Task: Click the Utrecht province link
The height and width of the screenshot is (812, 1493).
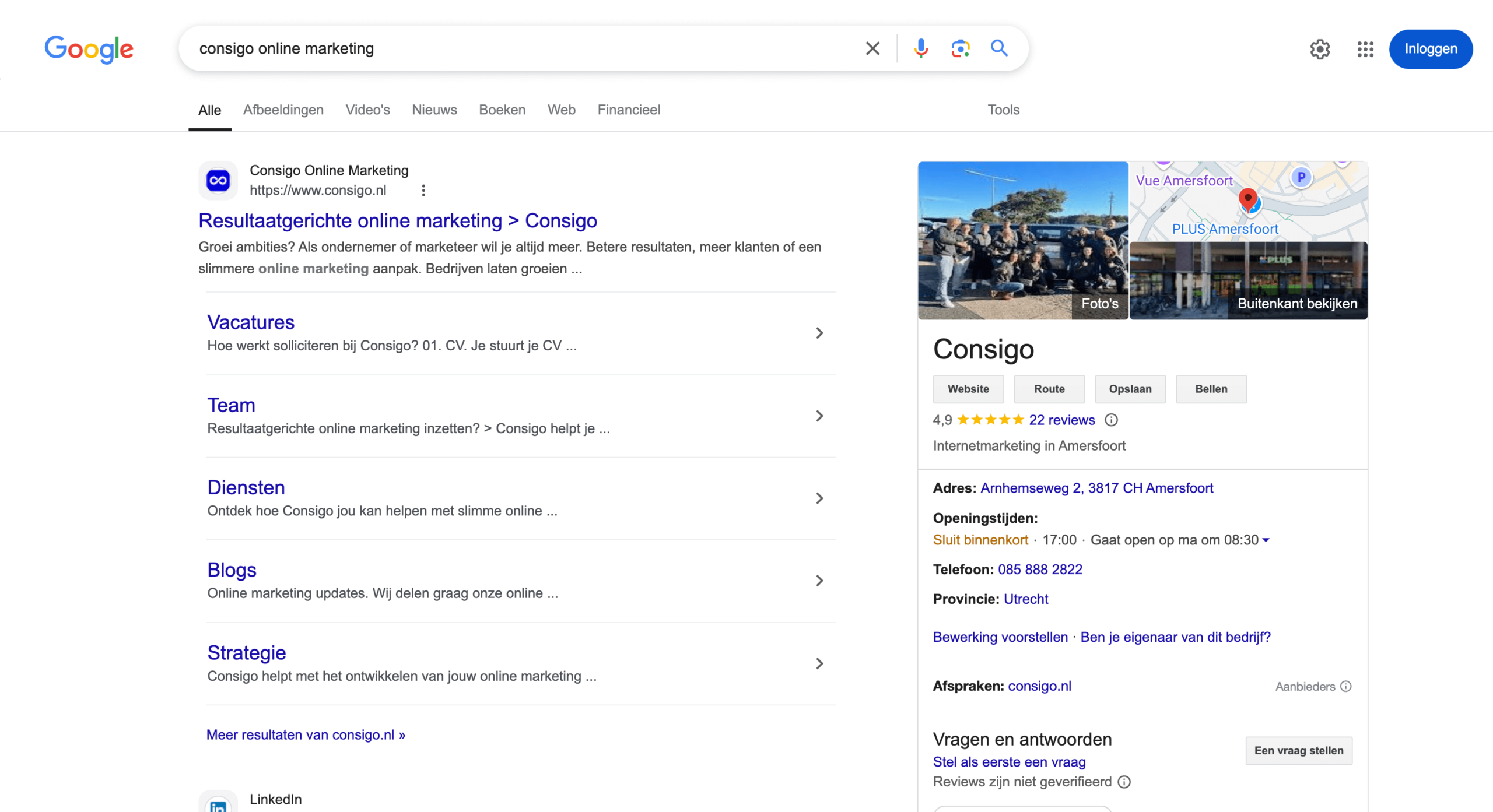Action: [x=1026, y=599]
